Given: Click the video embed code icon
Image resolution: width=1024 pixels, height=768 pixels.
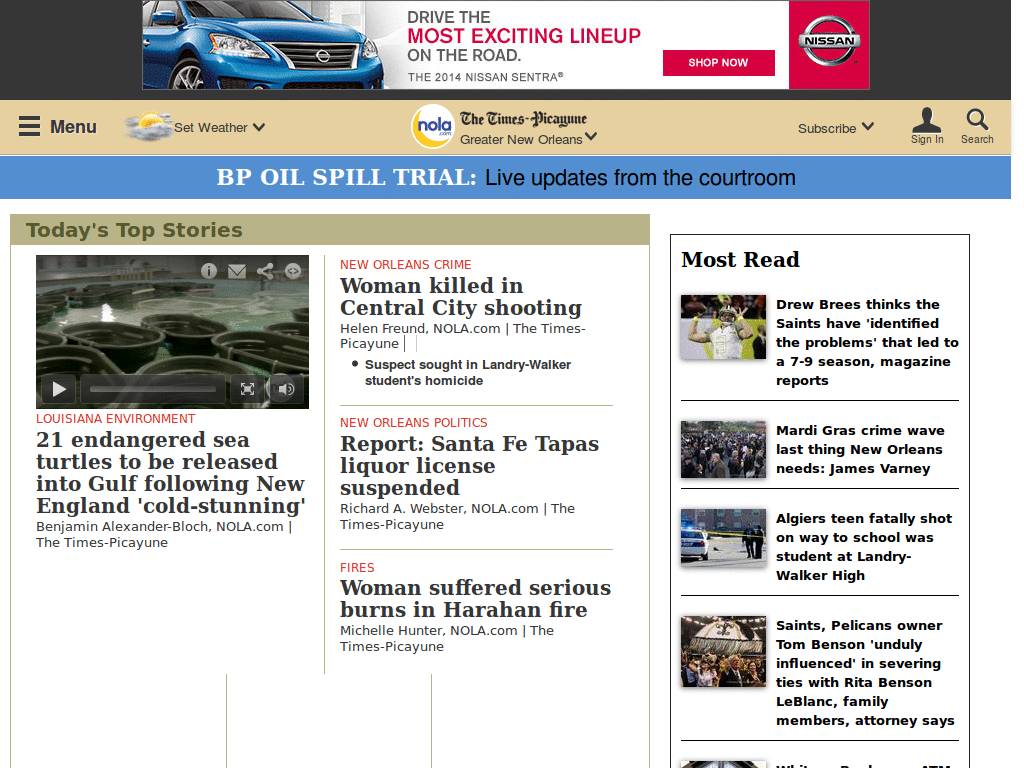Looking at the screenshot, I should [x=293, y=271].
